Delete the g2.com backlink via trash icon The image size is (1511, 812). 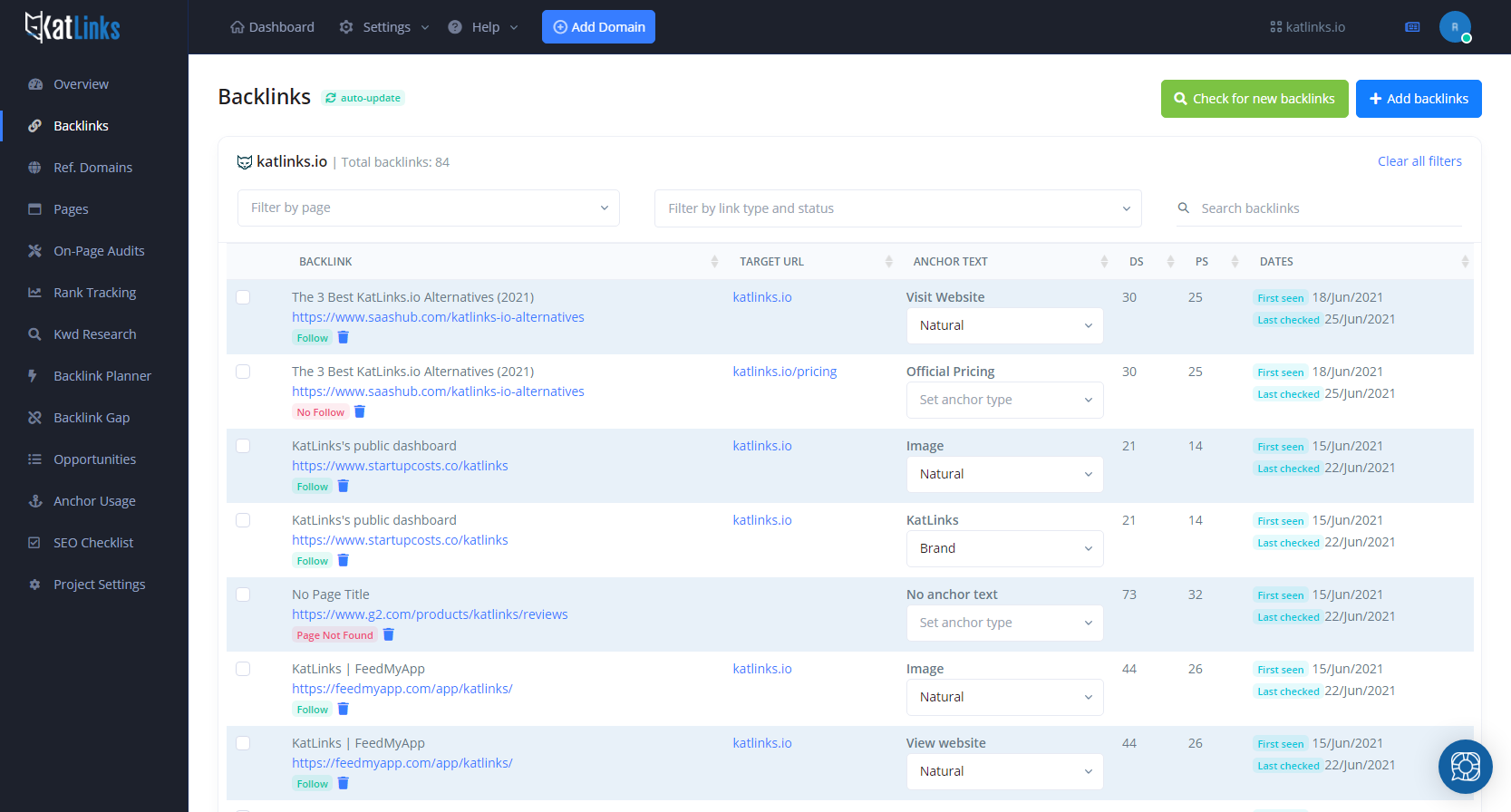(x=388, y=635)
